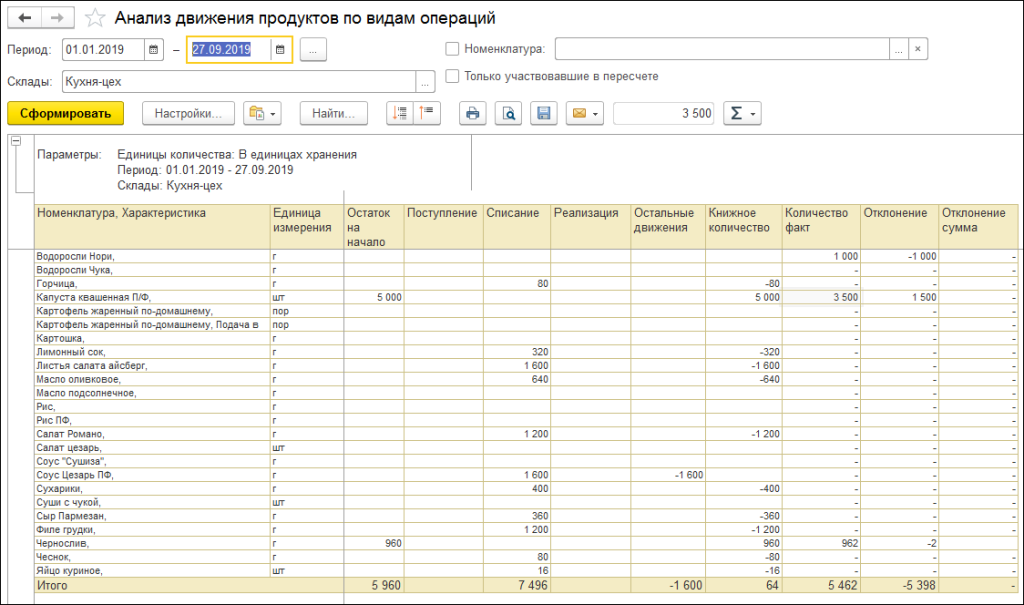Open the sum function dropdown
The image size is (1024, 605).
click(x=741, y=113)
